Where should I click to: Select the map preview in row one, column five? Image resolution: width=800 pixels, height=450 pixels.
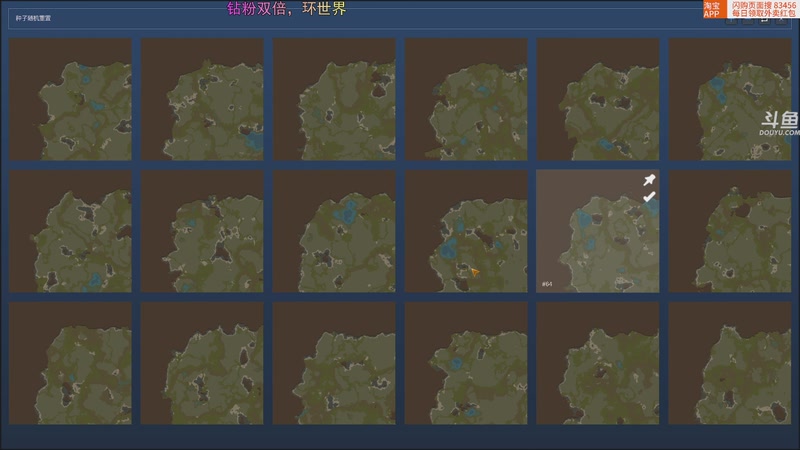[x=597, y=99]
